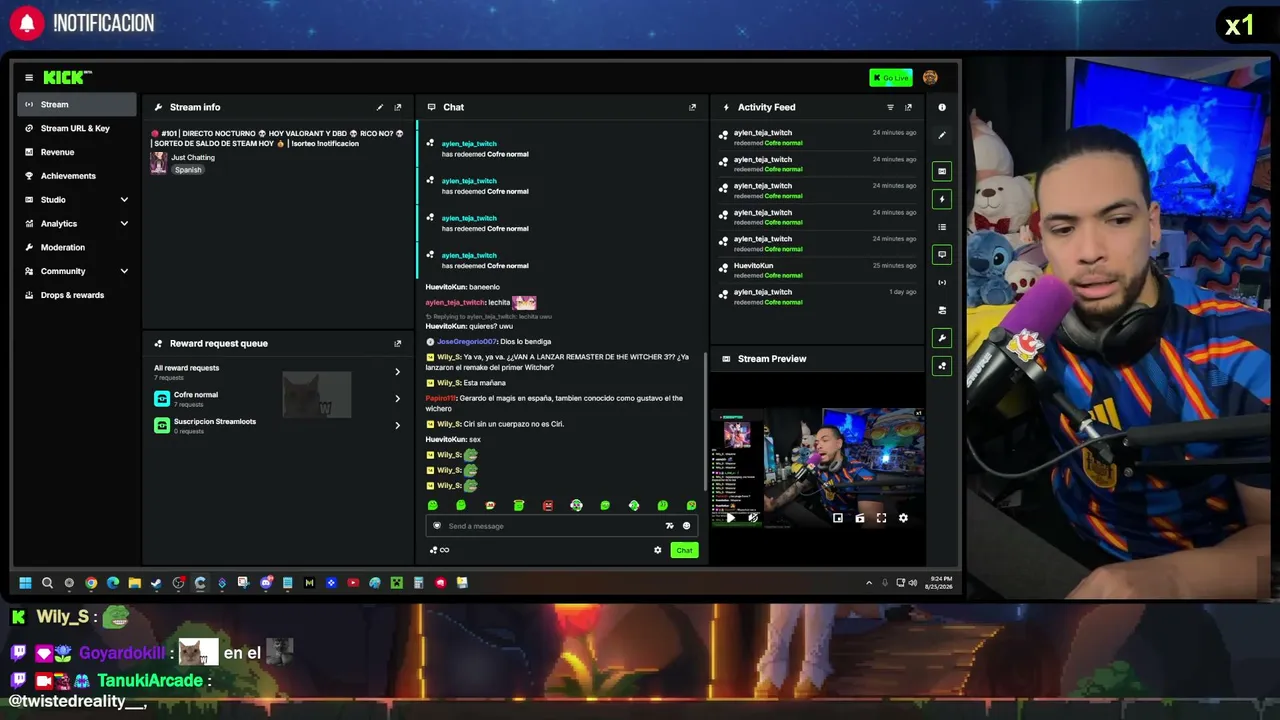
Task: Open Discord from the taskbar
Action: (x=265, y=583)
